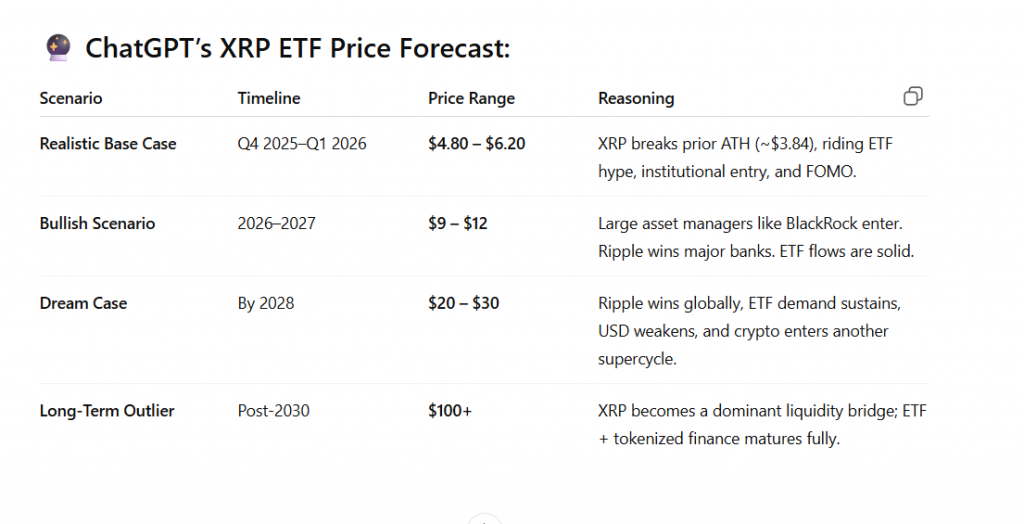This screenshot has width=1024, height=524.
Task: Click the XRP ETF Price Forecast heading
Action: 297,48
